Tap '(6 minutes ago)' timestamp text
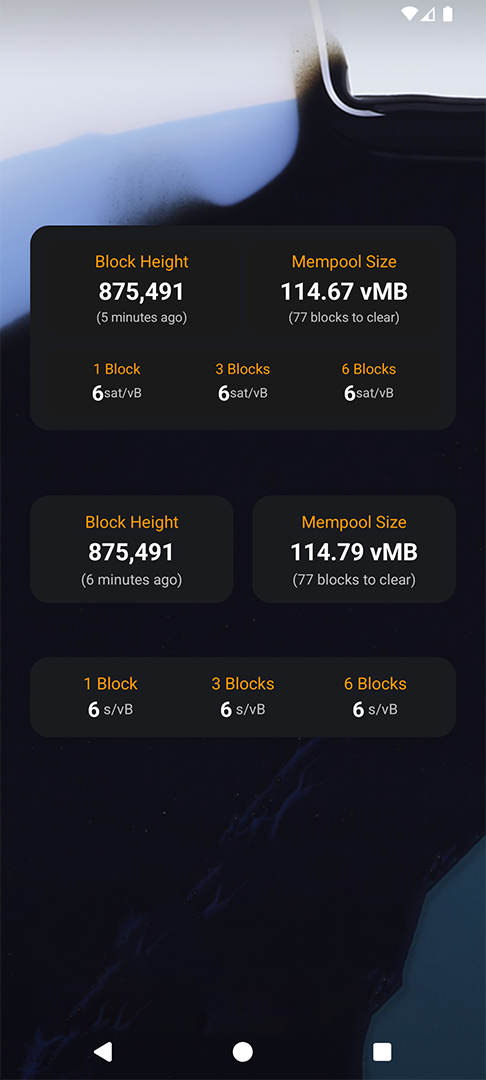 (x=131, y=580)
